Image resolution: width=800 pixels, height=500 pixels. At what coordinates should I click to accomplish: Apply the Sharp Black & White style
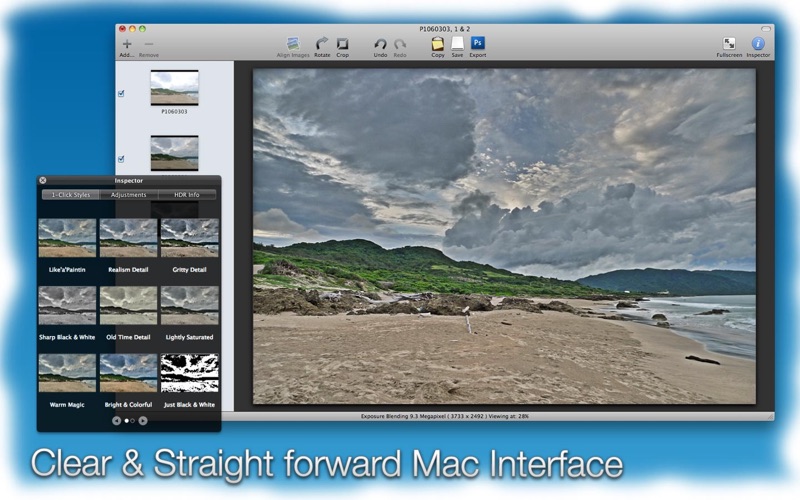67,305
